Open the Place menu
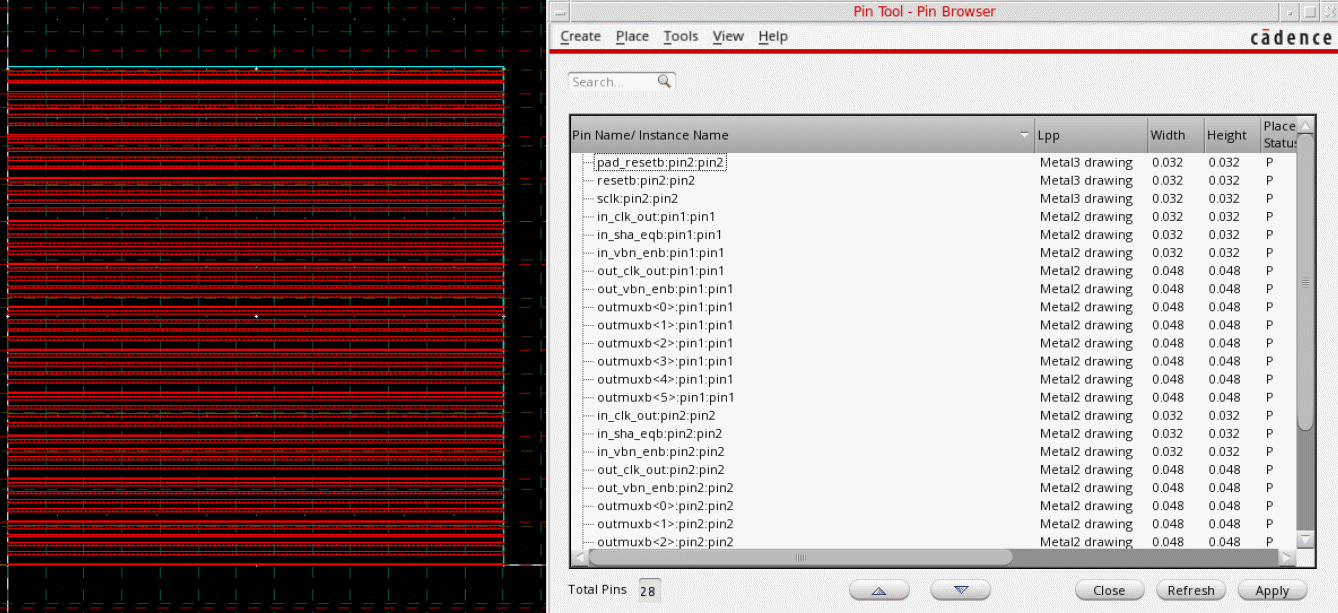 632,36
